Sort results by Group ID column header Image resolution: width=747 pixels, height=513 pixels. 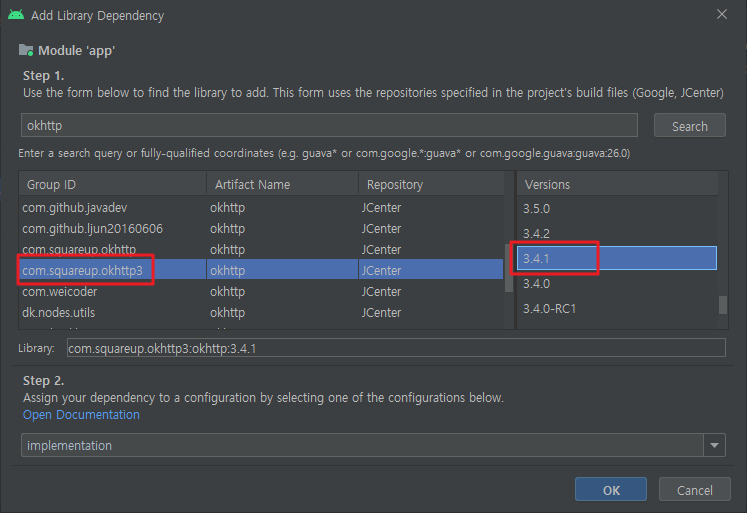112,184
